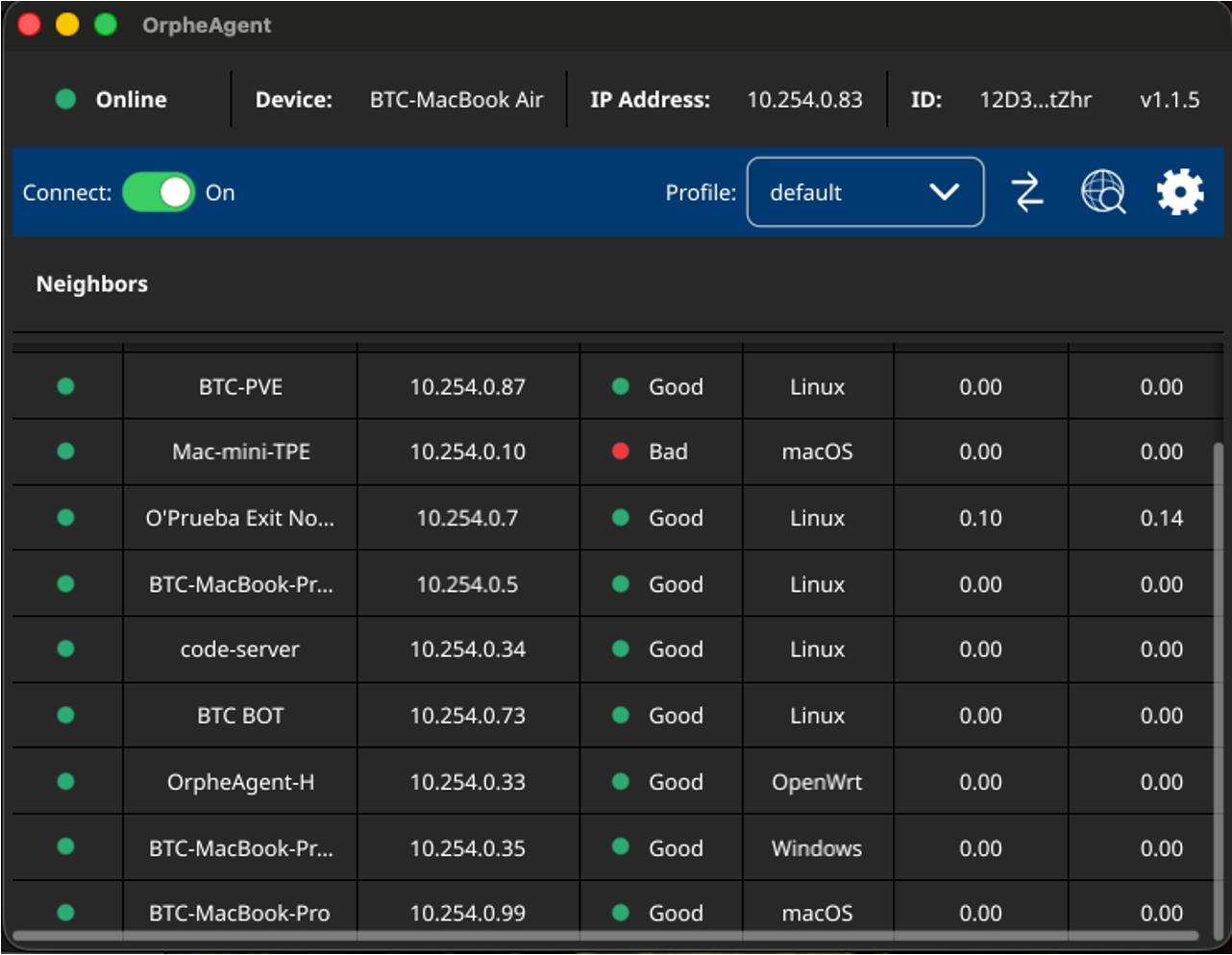The width and height of the screenshot is (1232, 955).
Task: Click the IP address 10.254.0.73
Action: pyautogui.click(x=468, y=716)
